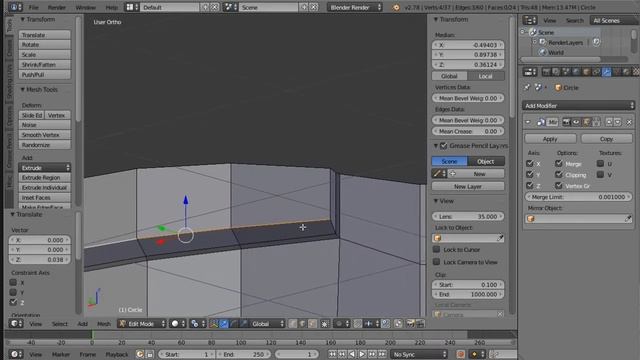
Task: Click the Copy modifier button
Action: pos(607,139)
